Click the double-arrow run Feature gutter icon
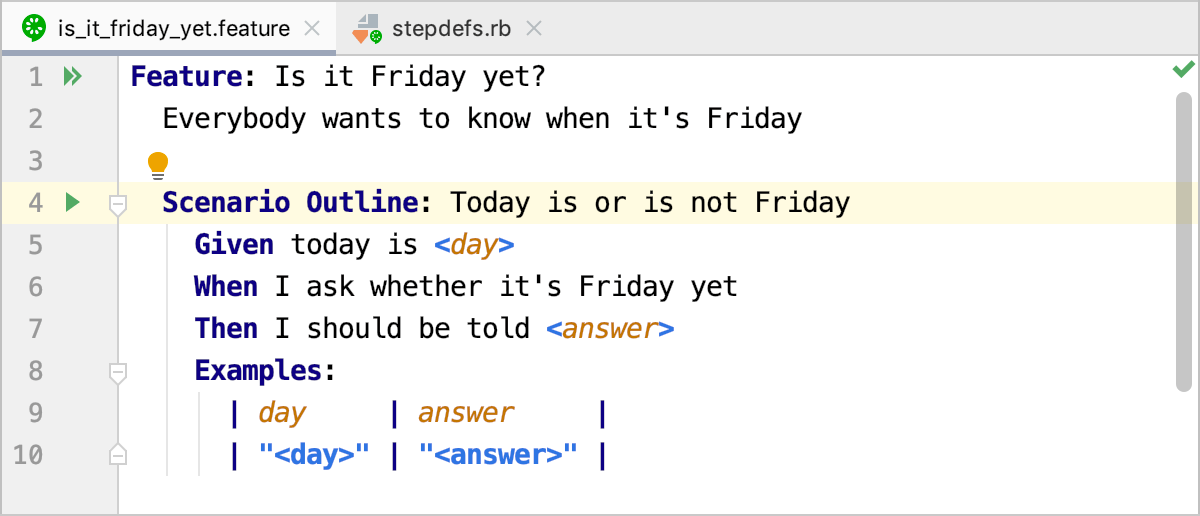The image size is (1200, 516). tap(72, 76)
